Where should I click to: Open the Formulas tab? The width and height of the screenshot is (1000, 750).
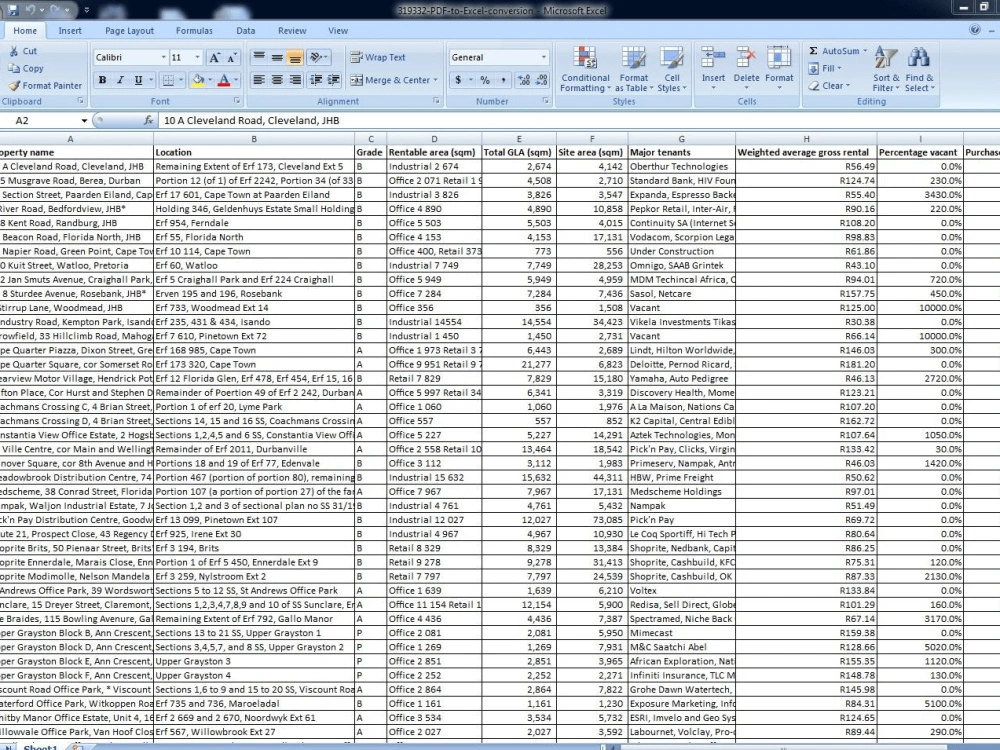[195, 31]
